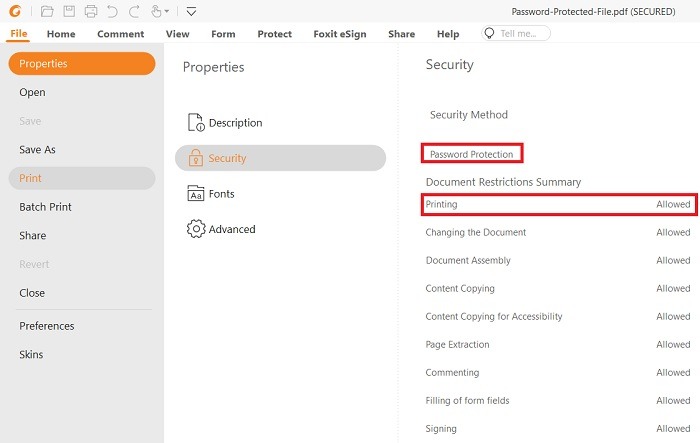
Task: Click the Filling of form fields label
Action: tap(467, 401)
